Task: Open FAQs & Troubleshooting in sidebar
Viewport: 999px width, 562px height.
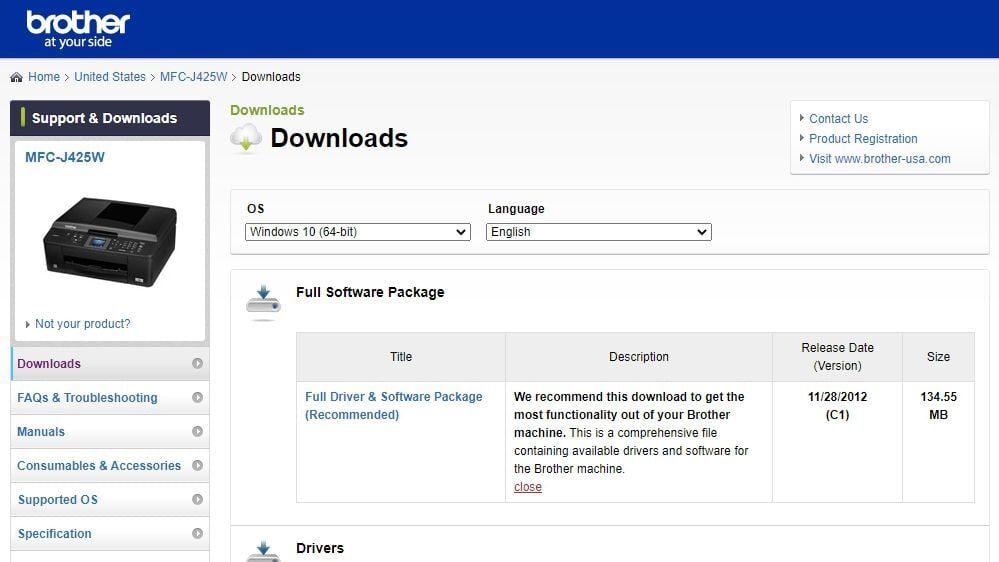Action: (87, 398)
